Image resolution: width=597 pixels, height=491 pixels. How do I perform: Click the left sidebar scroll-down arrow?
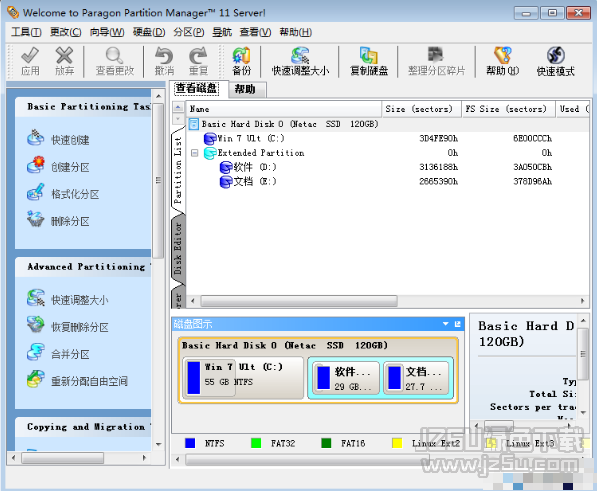coord(158,444)
